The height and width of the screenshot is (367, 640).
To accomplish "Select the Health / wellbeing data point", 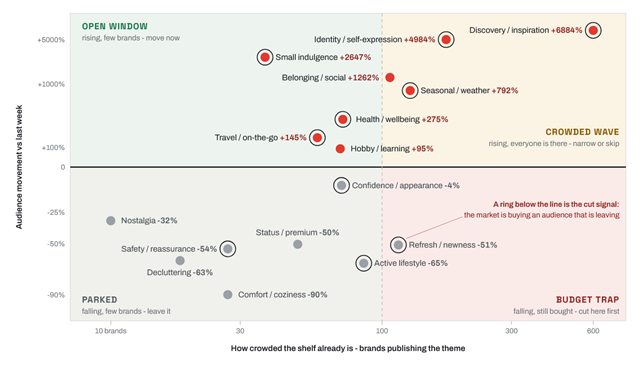I will point(342,119).
